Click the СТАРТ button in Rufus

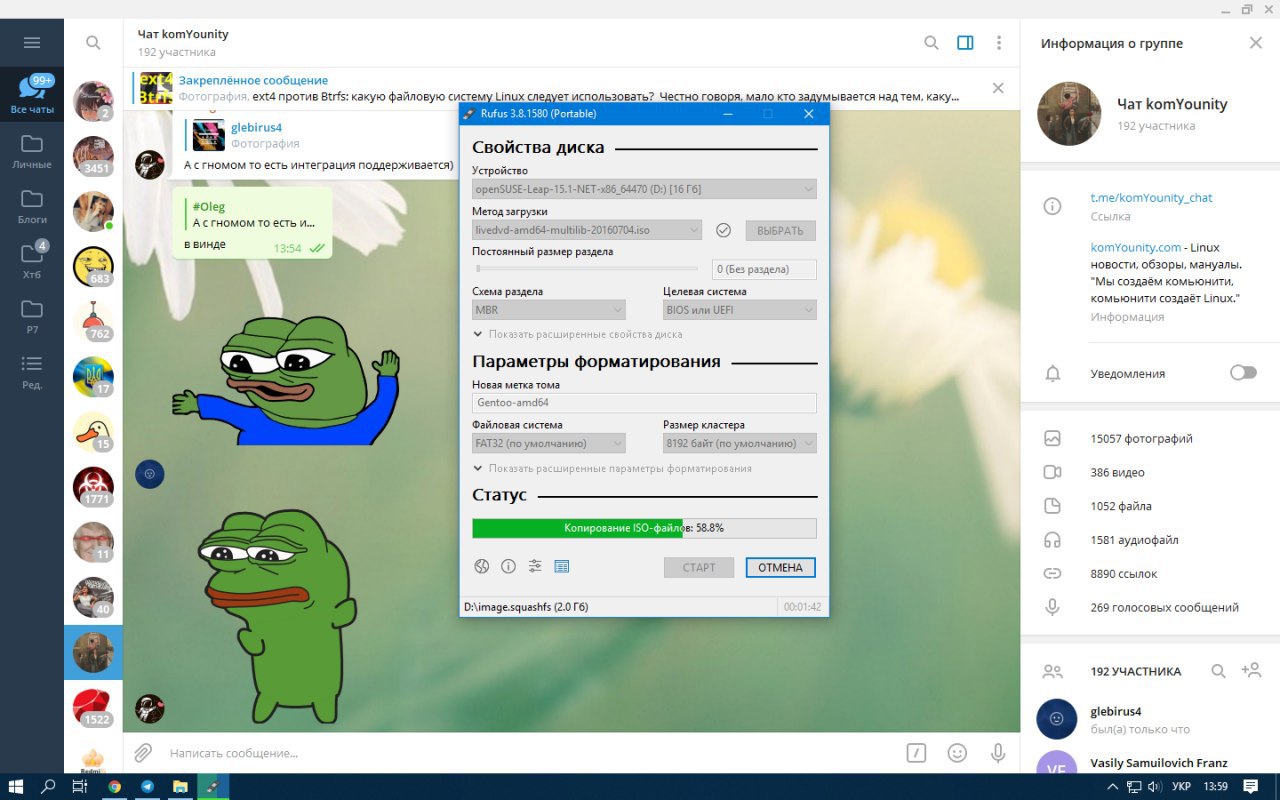pyautogui.click(x=699, y=567)
